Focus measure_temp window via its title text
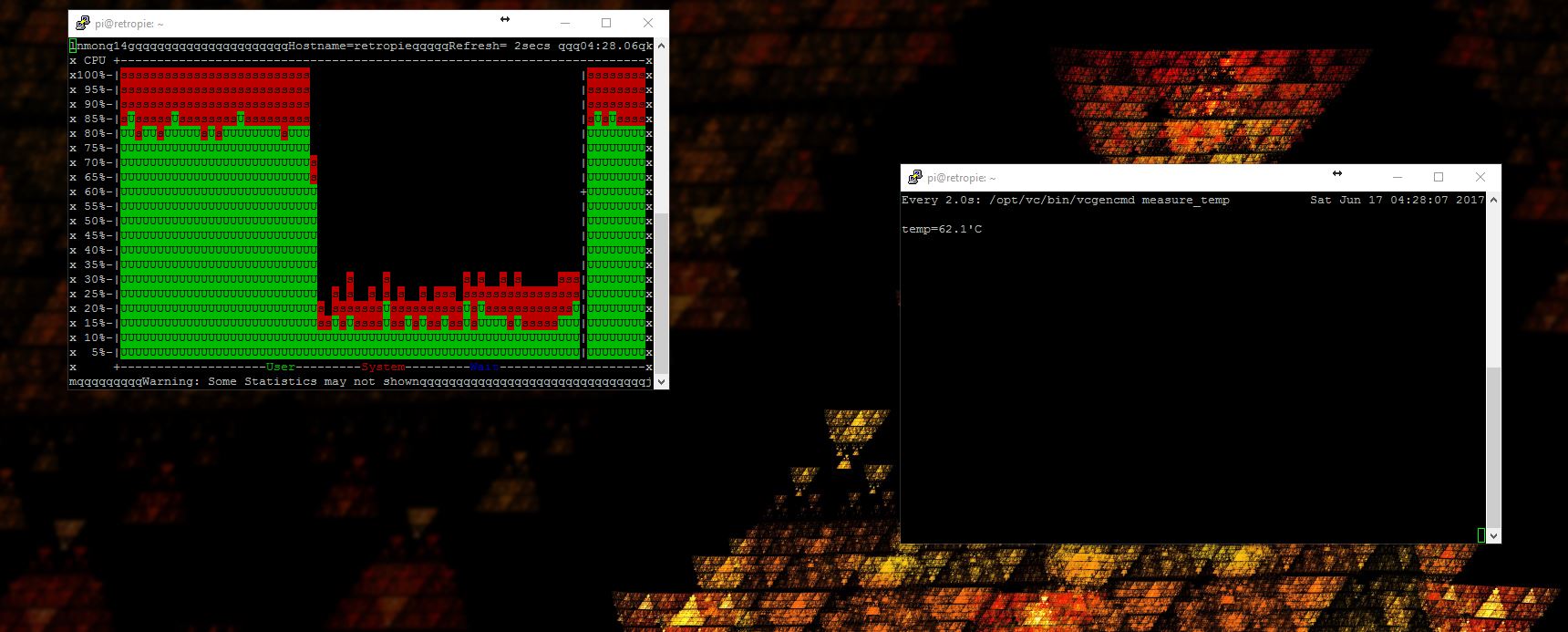Screen dimensions: 1568x632 (x=962, y=178)
